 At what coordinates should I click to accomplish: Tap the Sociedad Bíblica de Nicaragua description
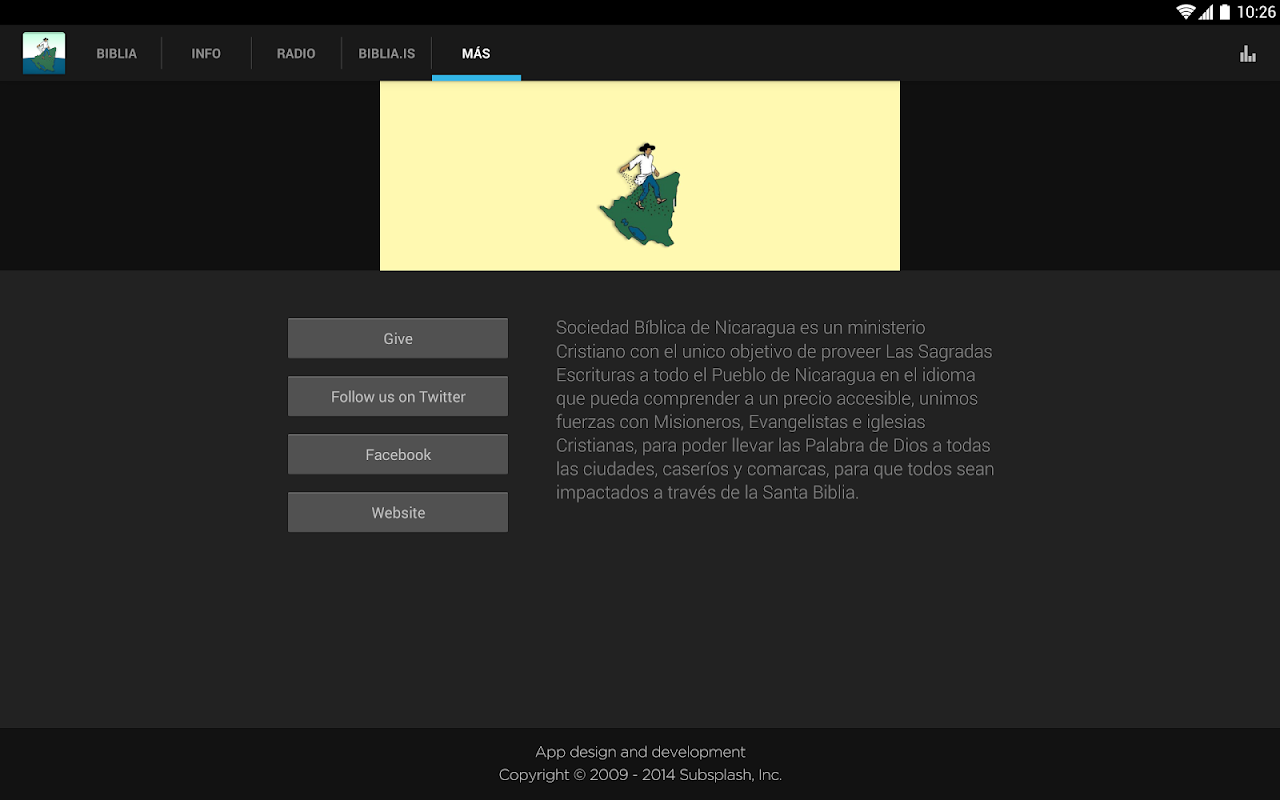pyautogui.click(x=775, y=410)
